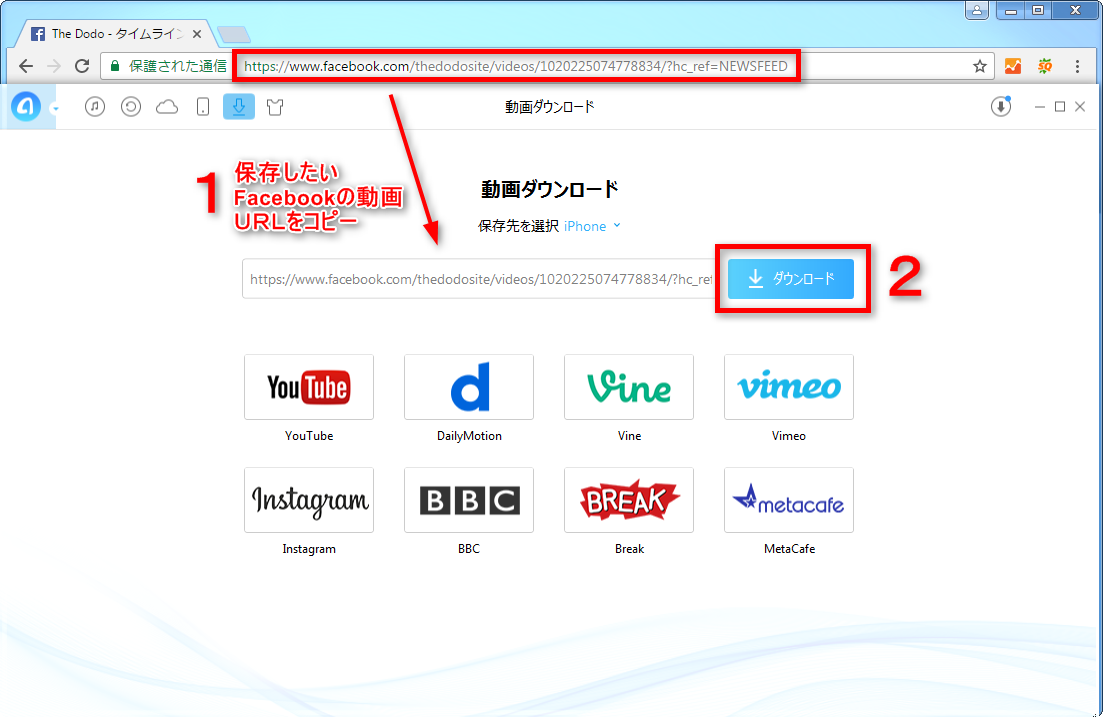Close the The Dodo browser tab
The width and height of the screenshot is (1103, 717).
pyautogui.click(x=197, y=34)
